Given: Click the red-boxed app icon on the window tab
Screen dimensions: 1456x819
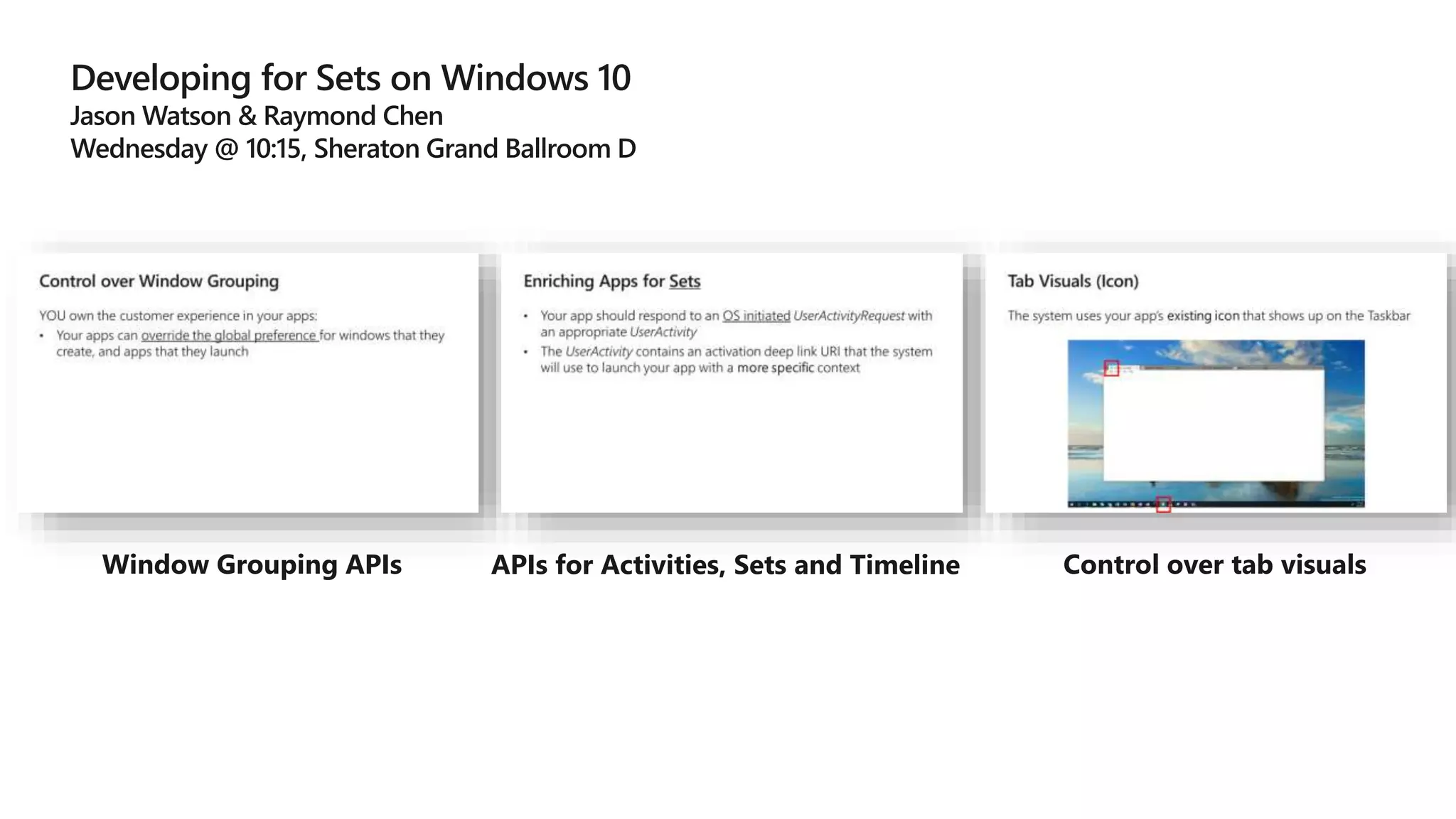Looking at the screenshot, I should click(1111, 368).
